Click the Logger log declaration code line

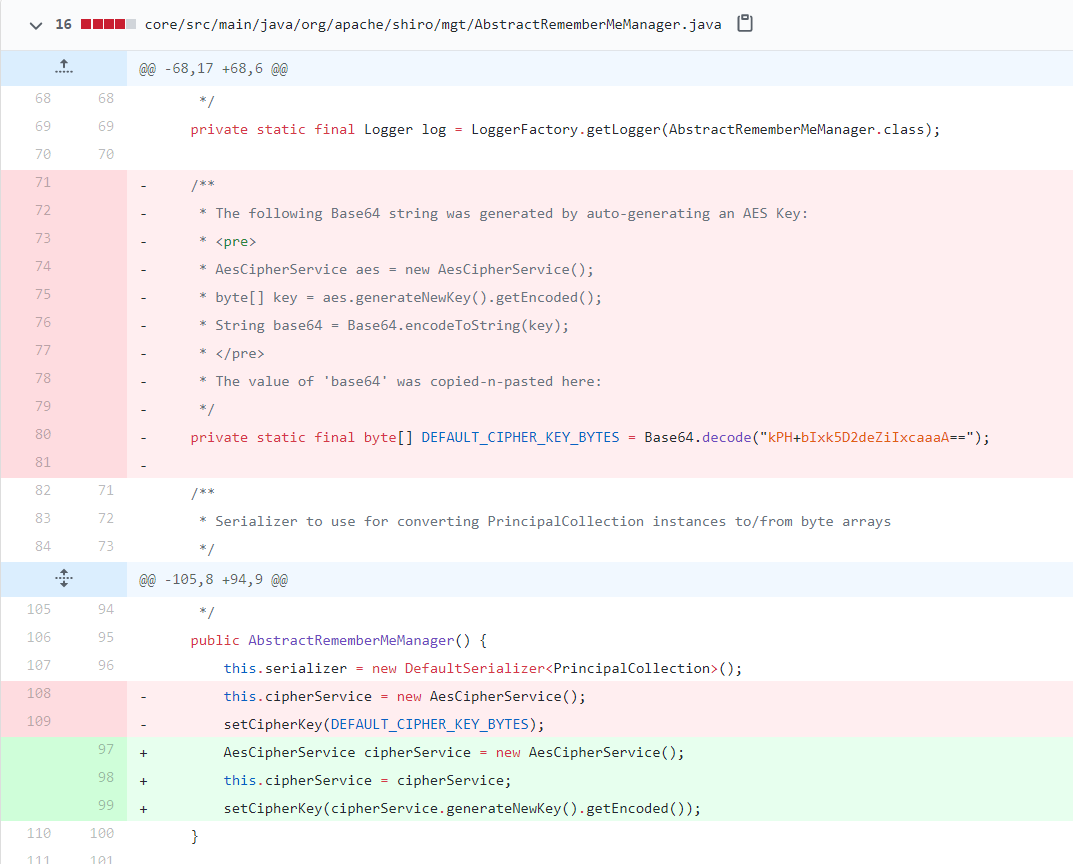pos(566,130)
